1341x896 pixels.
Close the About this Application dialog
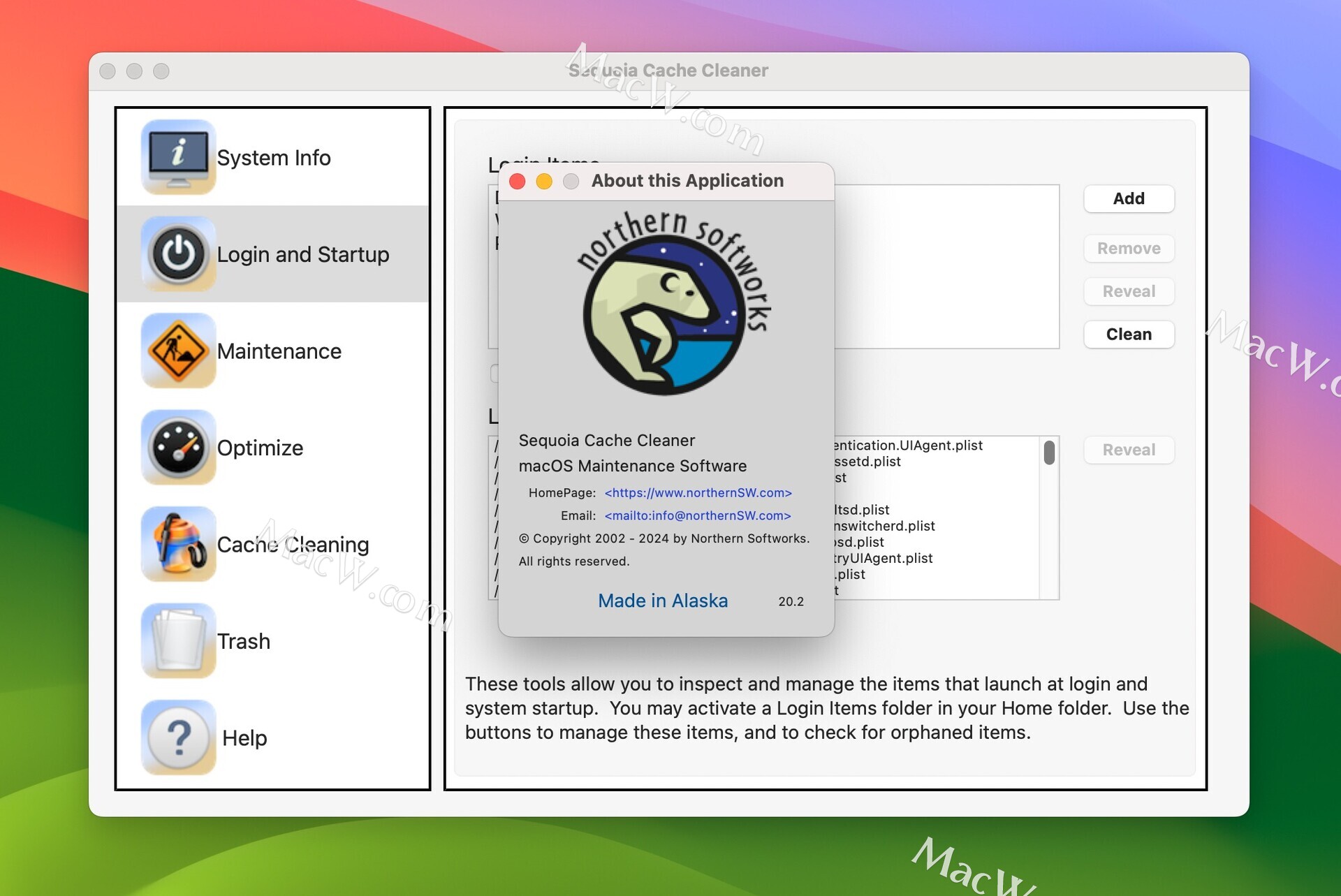(x=518, y=182)
